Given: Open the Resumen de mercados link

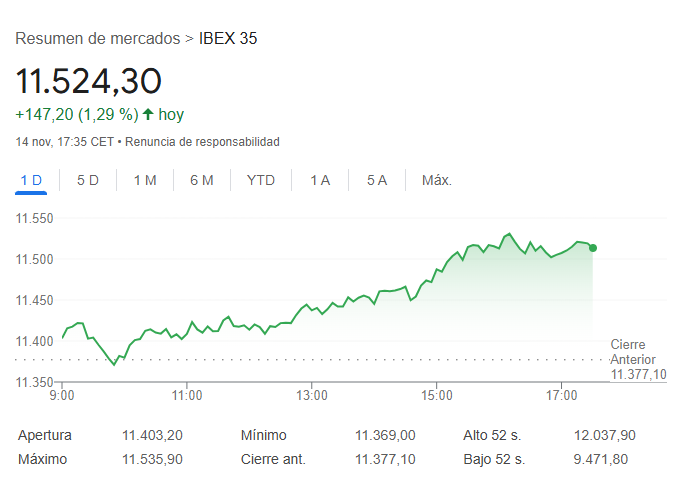Looking at the screenshot, I should (x=97, y=39).
